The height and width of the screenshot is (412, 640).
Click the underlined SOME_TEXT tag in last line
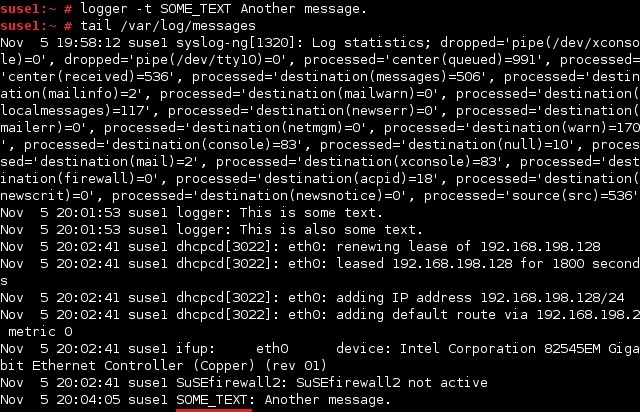pyautogui.click(x=211, y=400)
